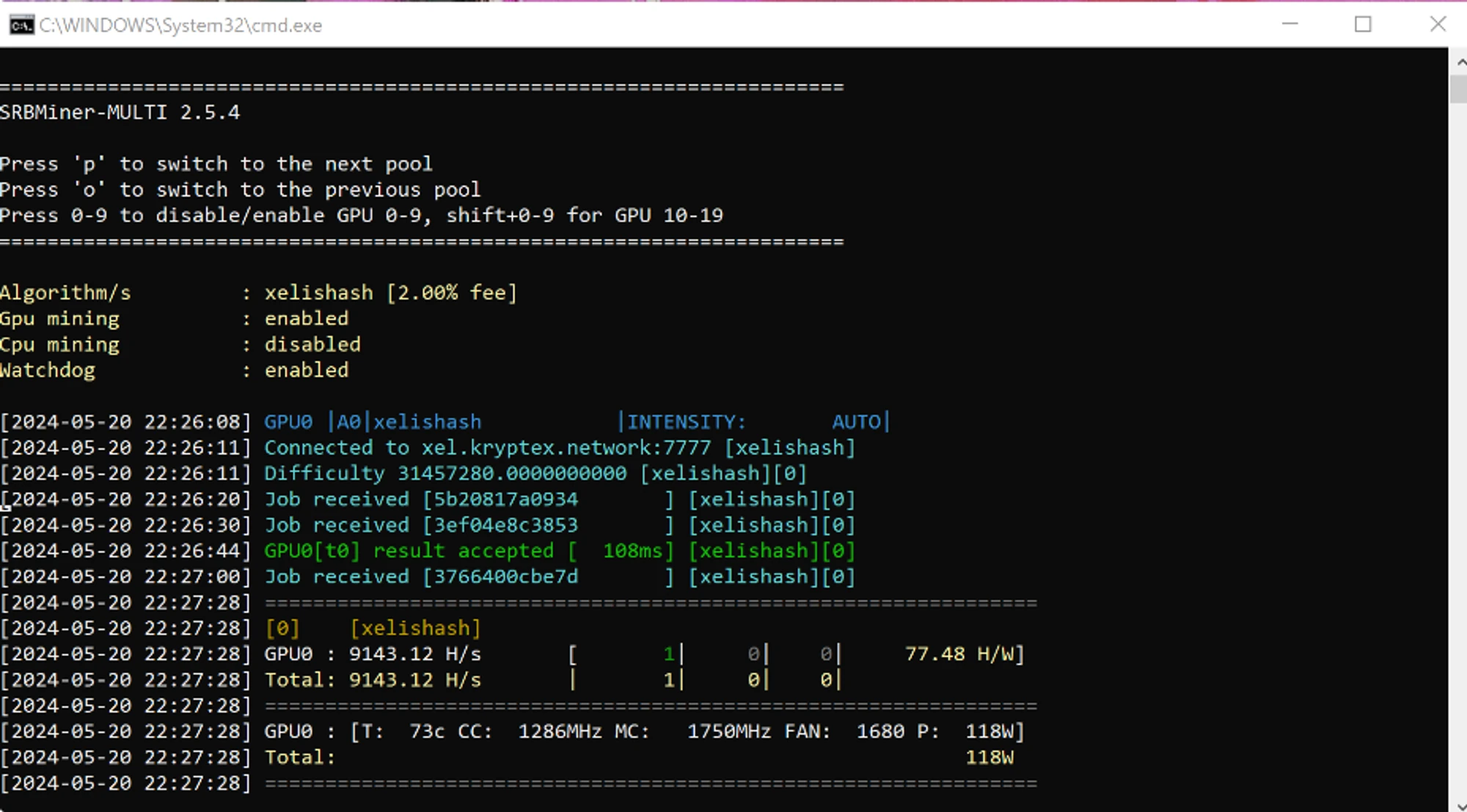Click the INTENSITY: AUTO text

[x=756, y=423]
